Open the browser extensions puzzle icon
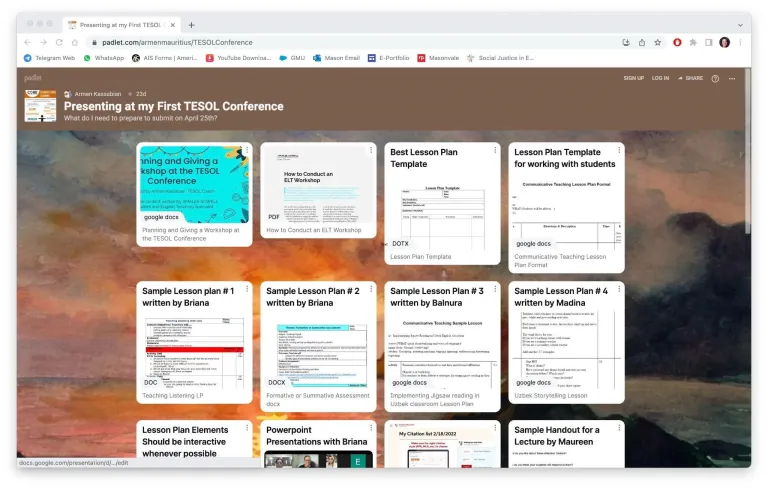This screenshot has height=488, width=768. coord(693,43)
